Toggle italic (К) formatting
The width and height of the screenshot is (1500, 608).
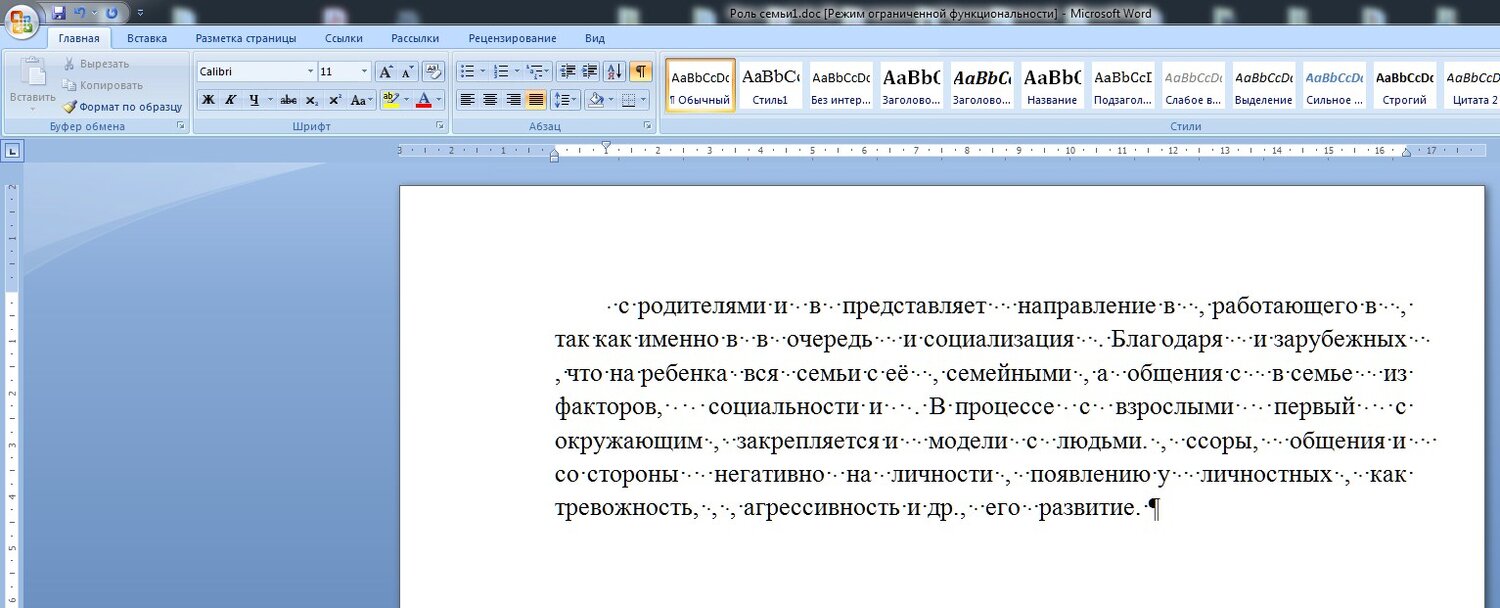230,100
